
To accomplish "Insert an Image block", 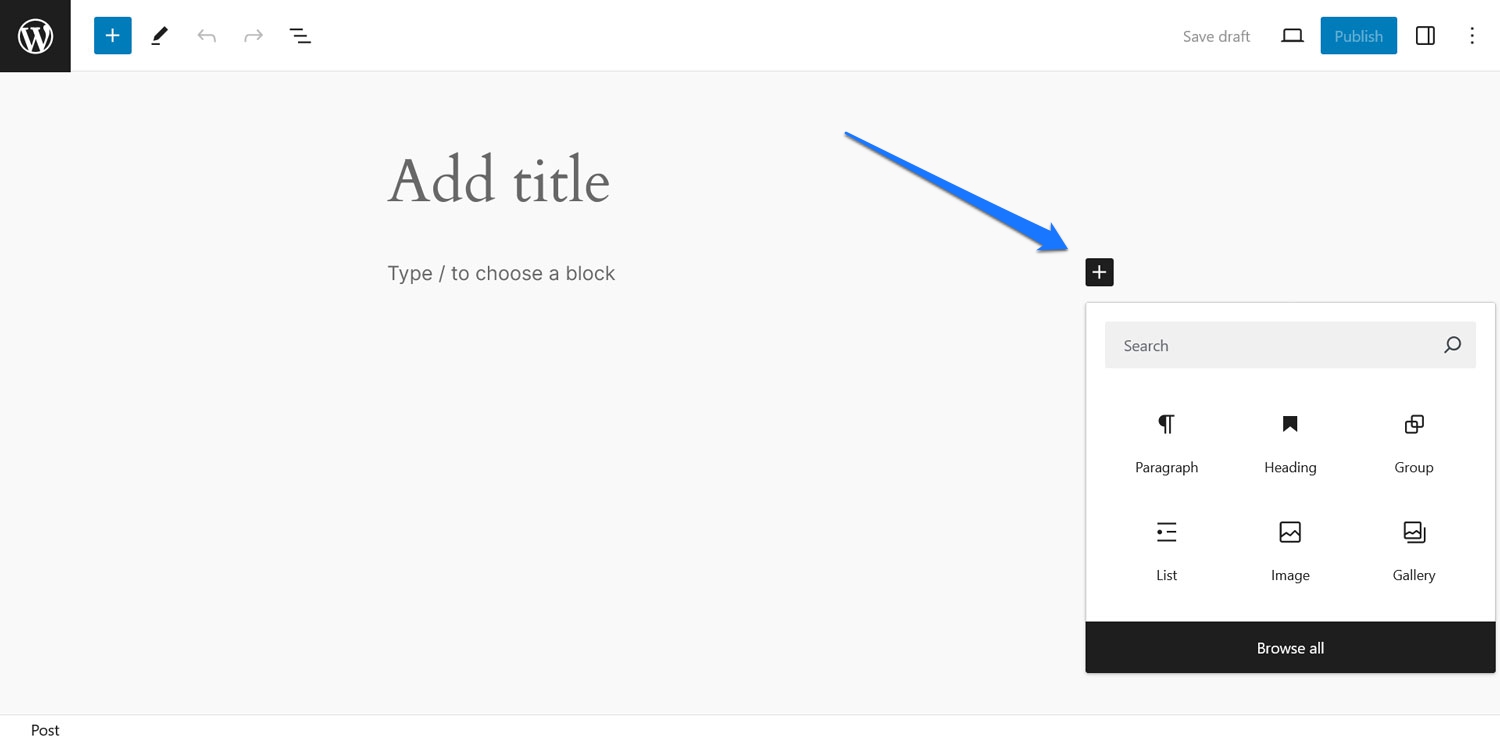I will pos(1289,548).
